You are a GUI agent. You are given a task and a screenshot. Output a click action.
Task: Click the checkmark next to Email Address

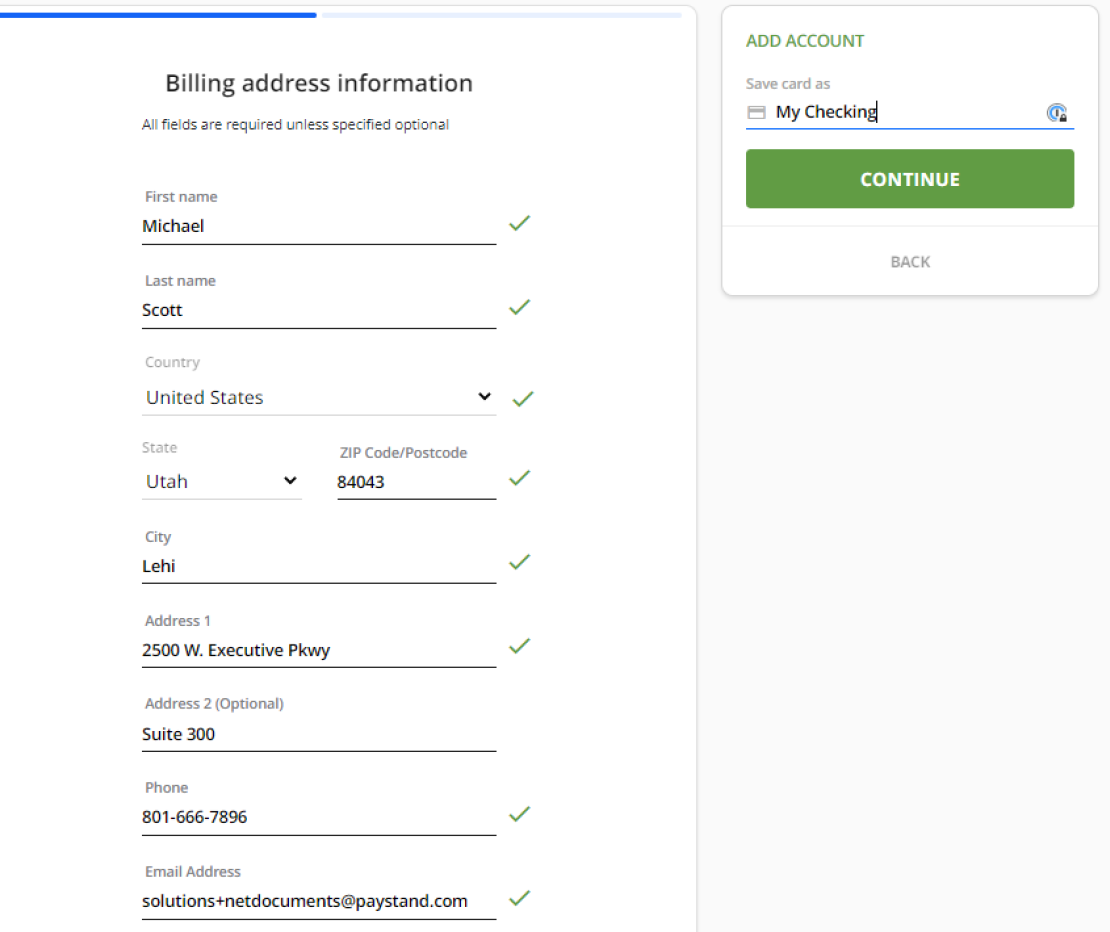(x=519, y=898)
